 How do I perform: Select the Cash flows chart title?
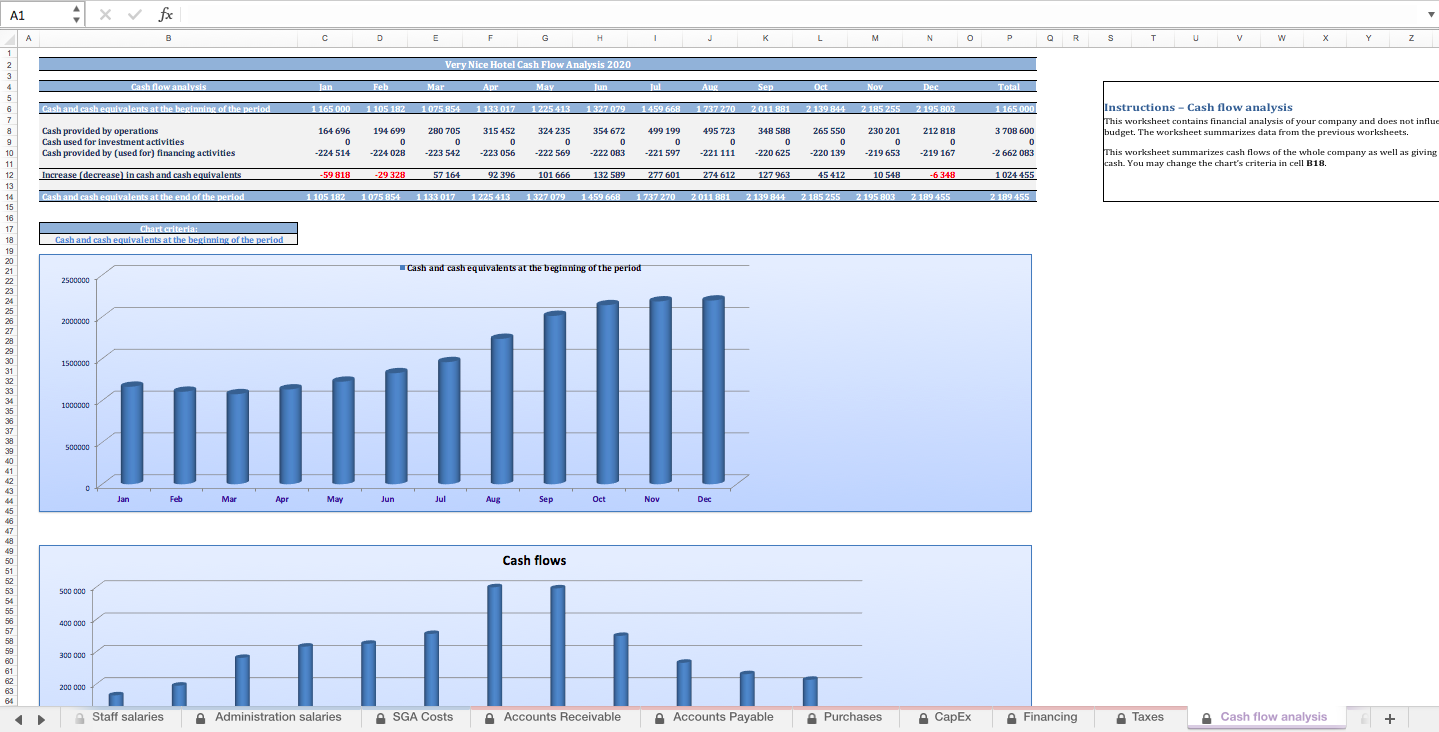(534, 561)
